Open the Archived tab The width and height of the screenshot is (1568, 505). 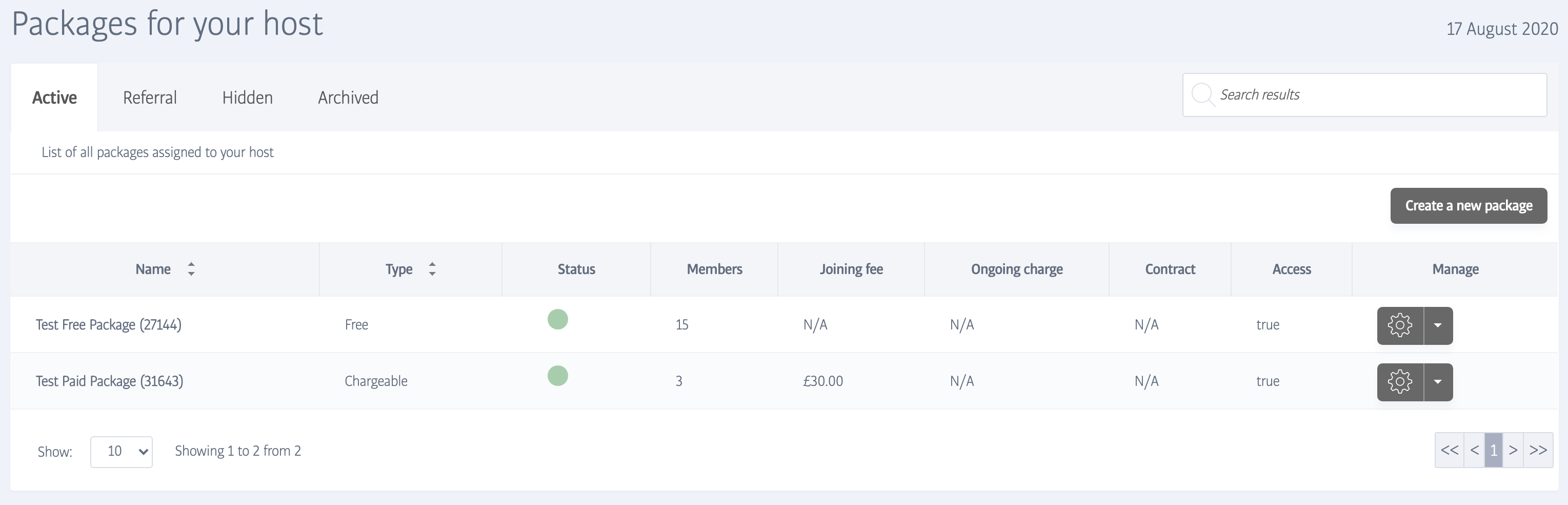pos(348,98)
